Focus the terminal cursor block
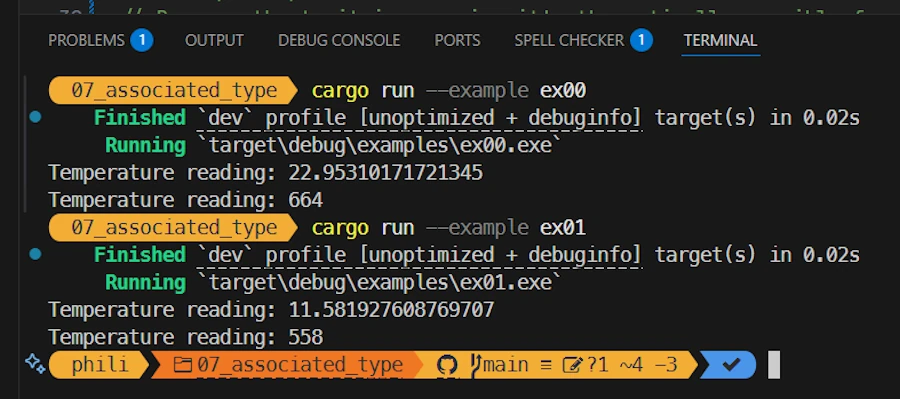Image resolution: width=900 pixels, height=399 pixels. 774,365
